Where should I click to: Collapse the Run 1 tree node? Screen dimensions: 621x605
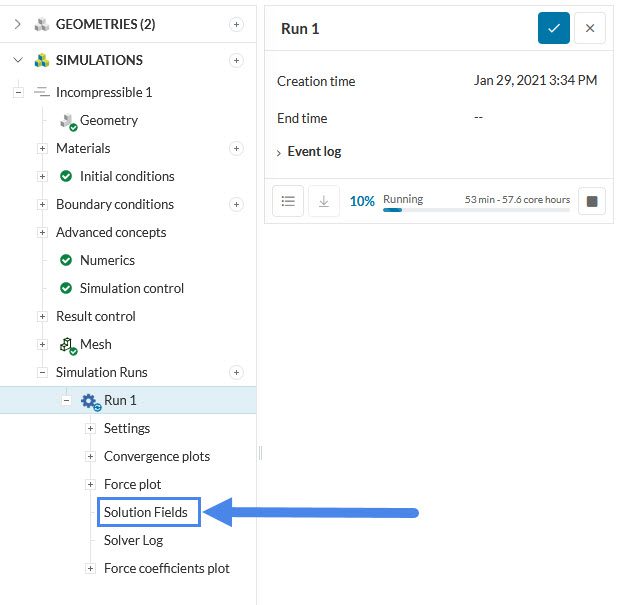[x=66, y=400]
